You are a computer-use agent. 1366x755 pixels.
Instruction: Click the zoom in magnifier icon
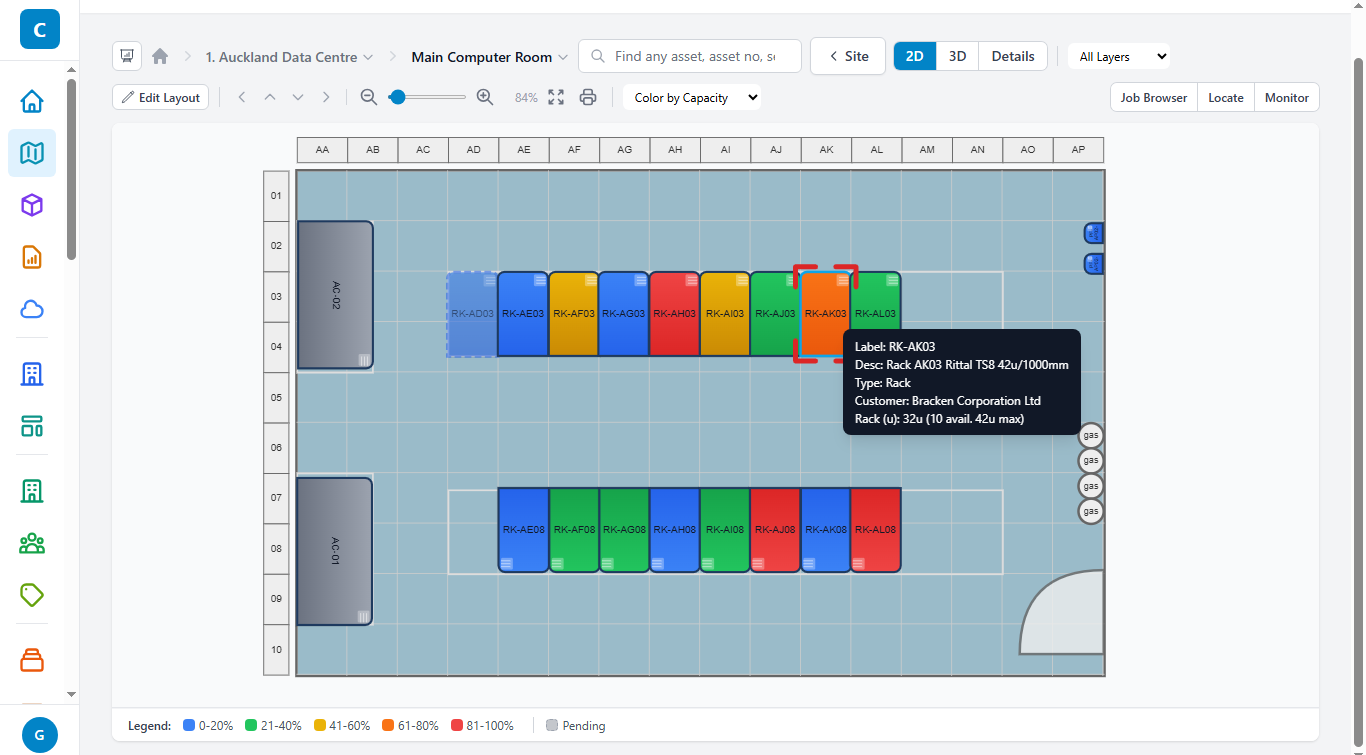(485, 97)
